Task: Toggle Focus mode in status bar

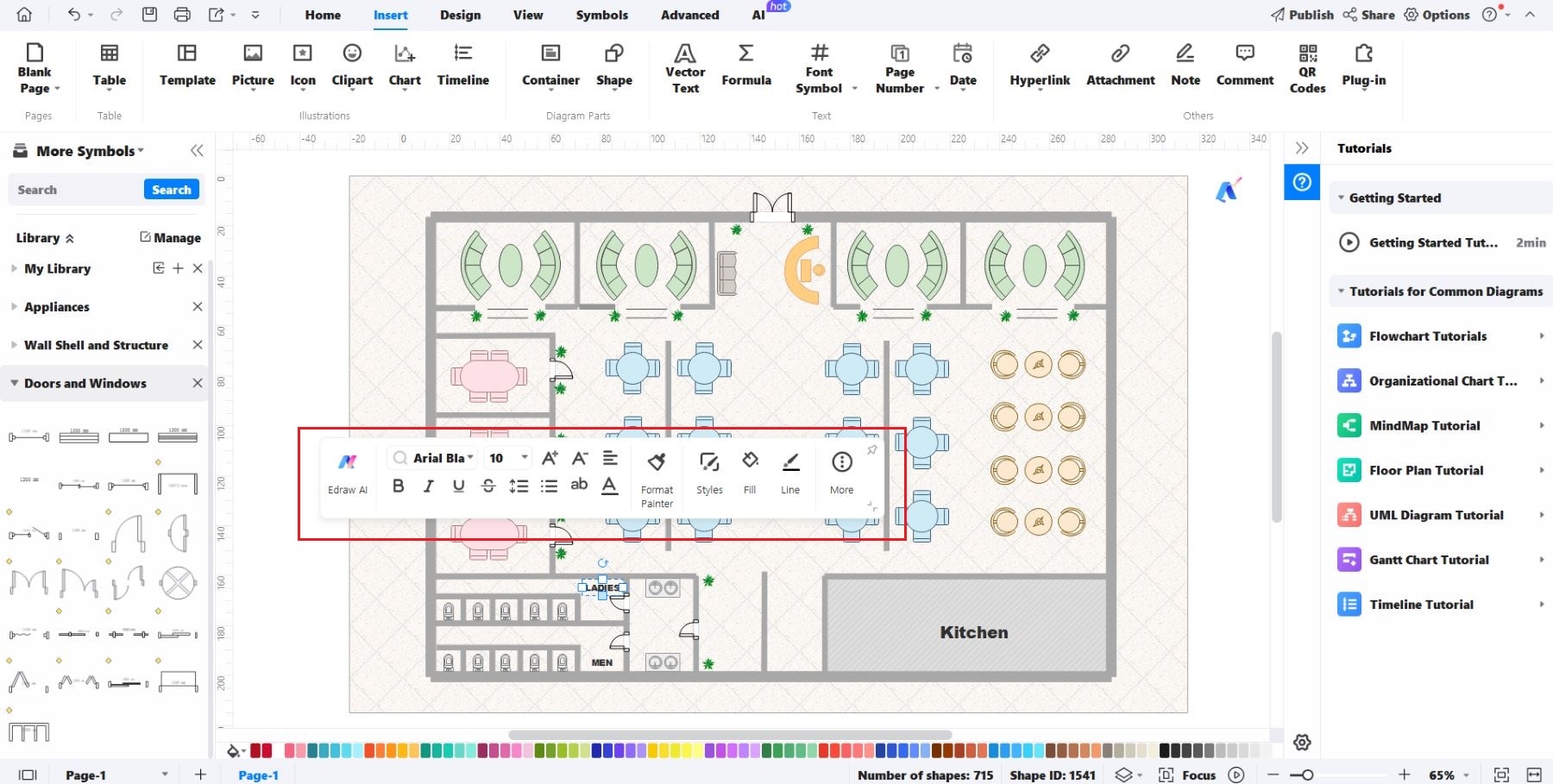Action: point(1187,775)
